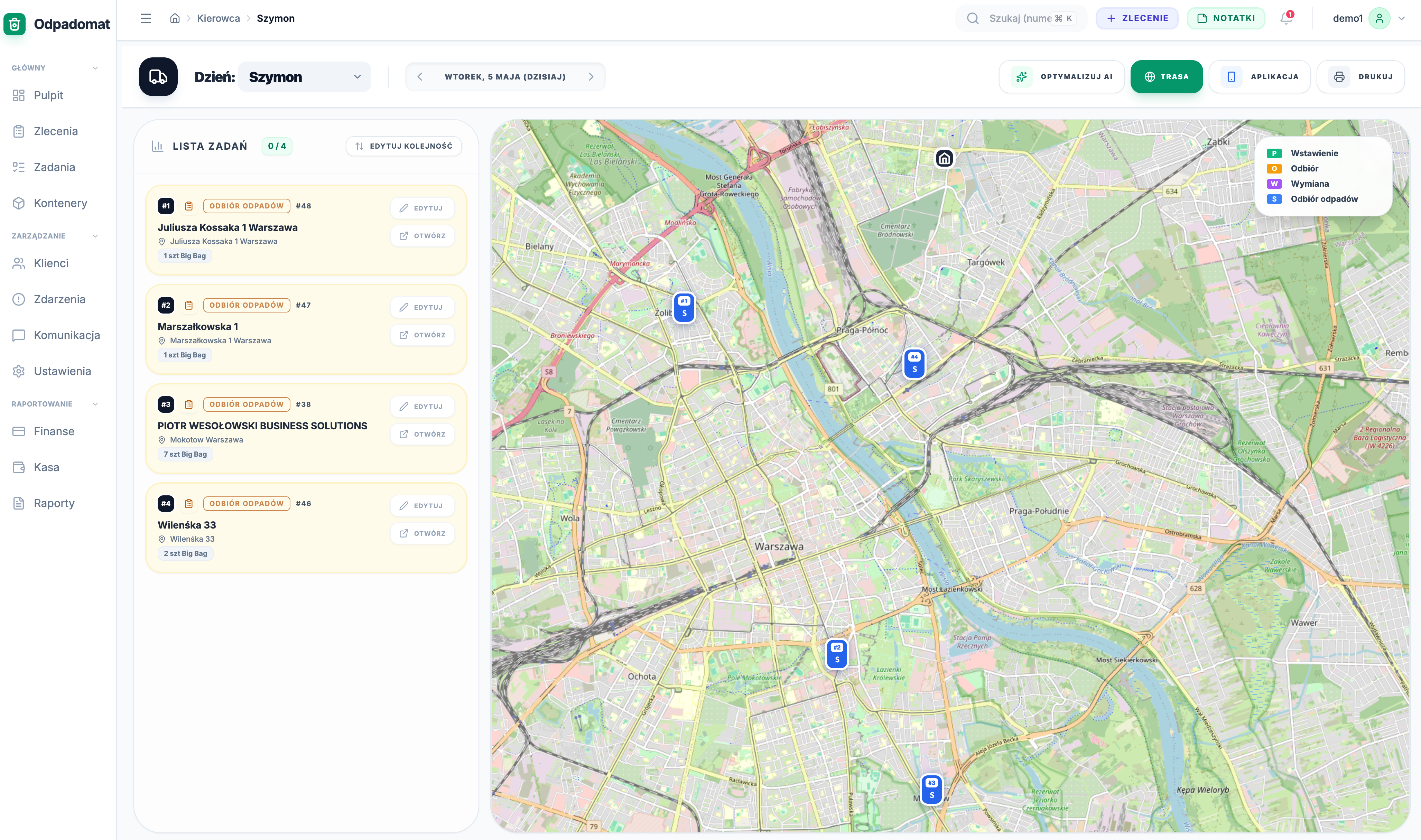Screen dimensions: 1421x840
Task: Open the Marszałkowska 1 task
Action: point(422,335)
